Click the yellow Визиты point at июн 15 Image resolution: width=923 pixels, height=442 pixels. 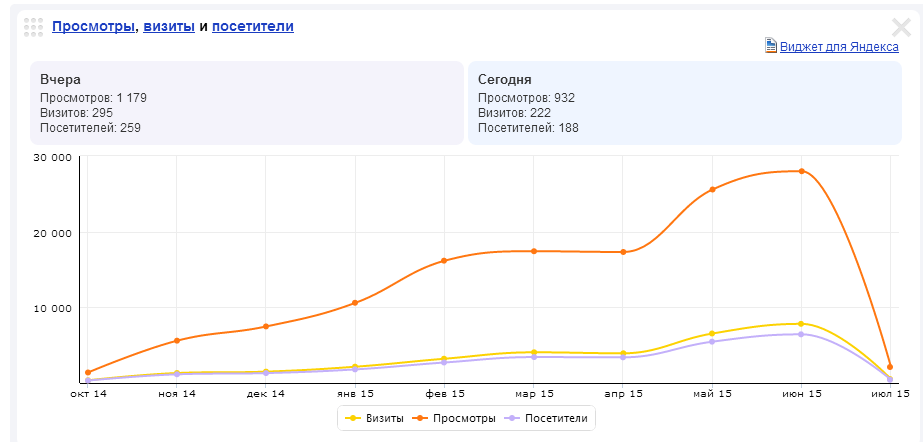point(801,324)
